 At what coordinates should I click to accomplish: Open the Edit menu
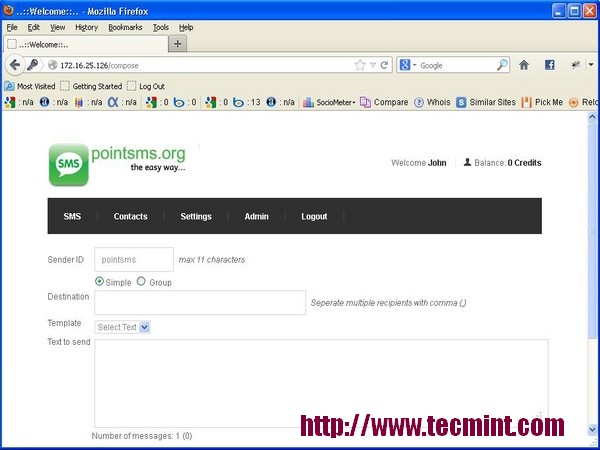pos(34,28)
